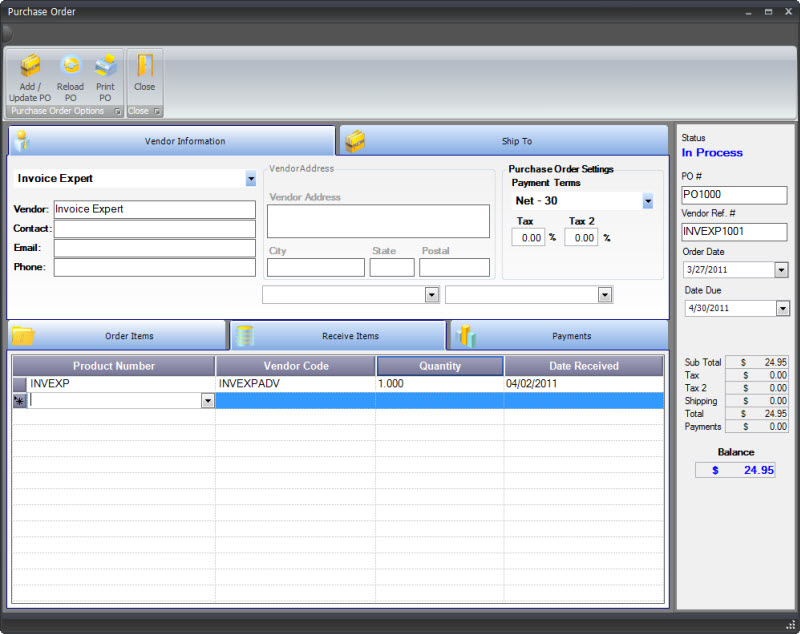This screenshot has width=800, height=634.
Task: Click the Sub Total value 24.95
Action: point(757,362)
